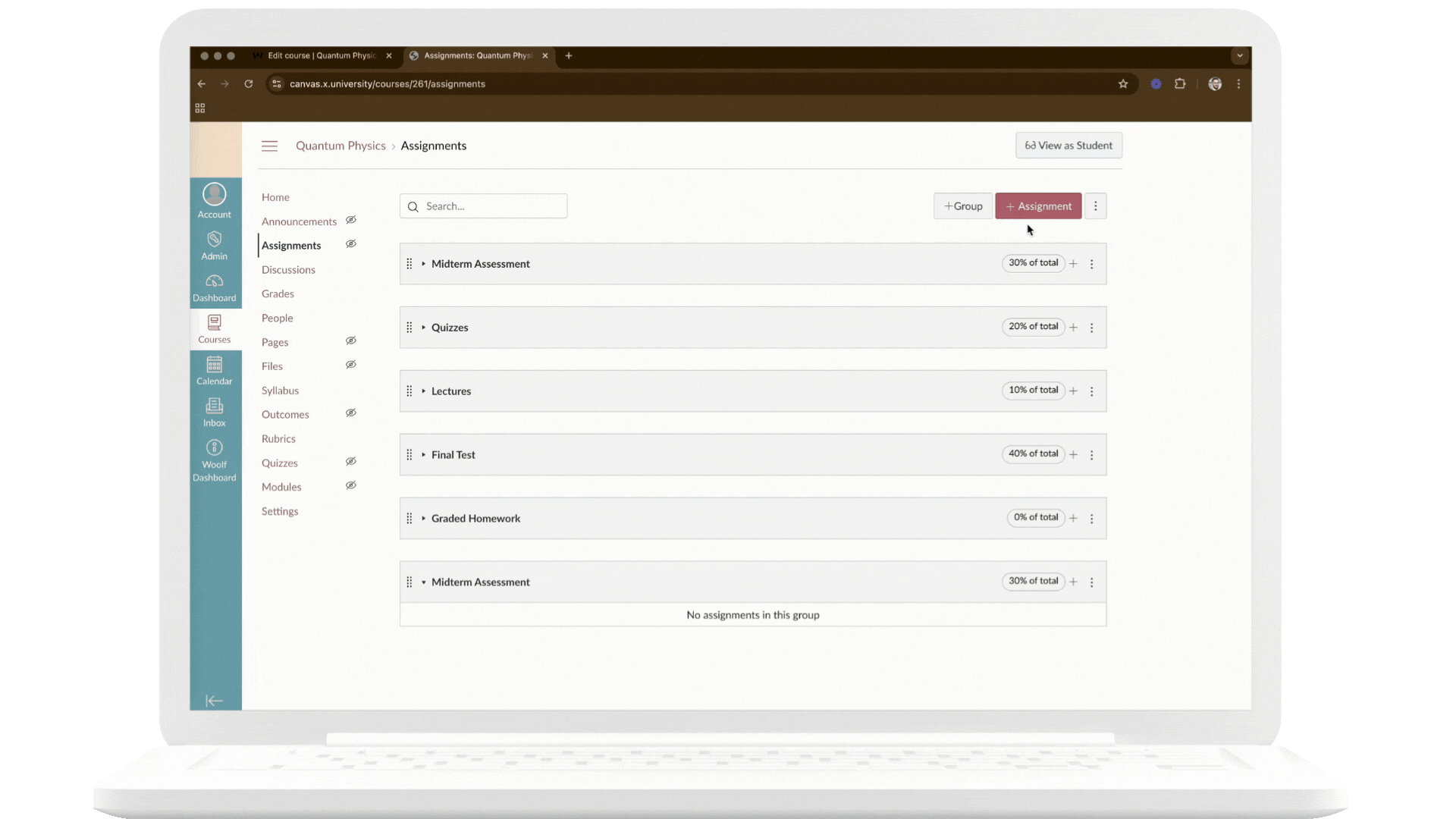
Task: Toggle visibility eye next to Announcements
Action: pos(351,220)
